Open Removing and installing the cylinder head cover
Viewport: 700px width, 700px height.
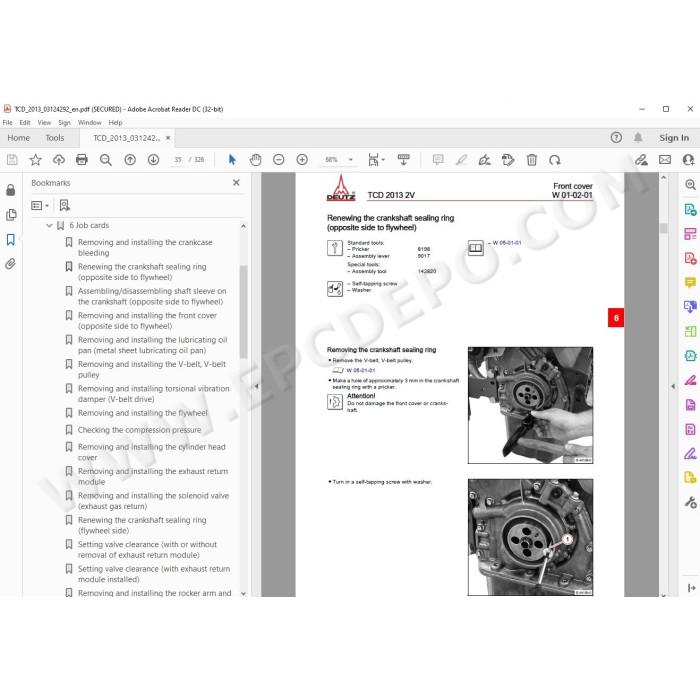tap(151, 452)
